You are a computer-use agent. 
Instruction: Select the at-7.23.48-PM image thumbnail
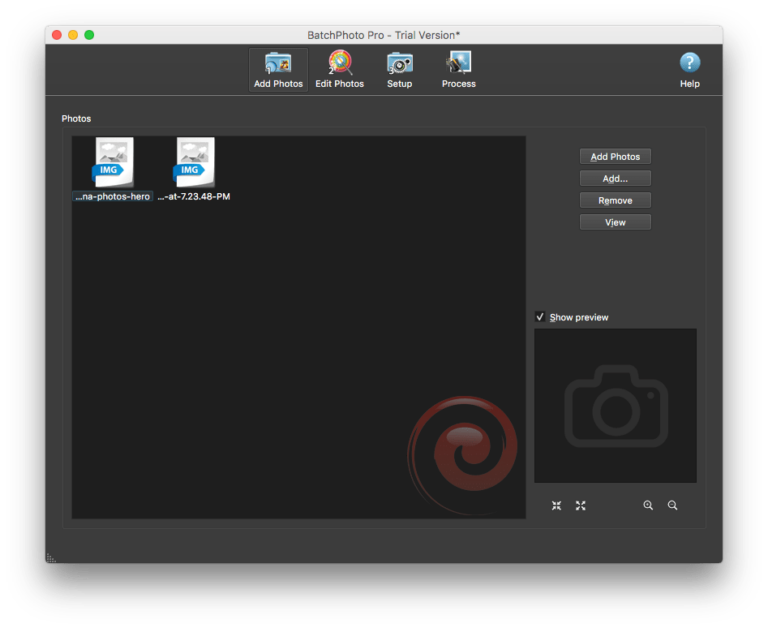click(194, 162)
